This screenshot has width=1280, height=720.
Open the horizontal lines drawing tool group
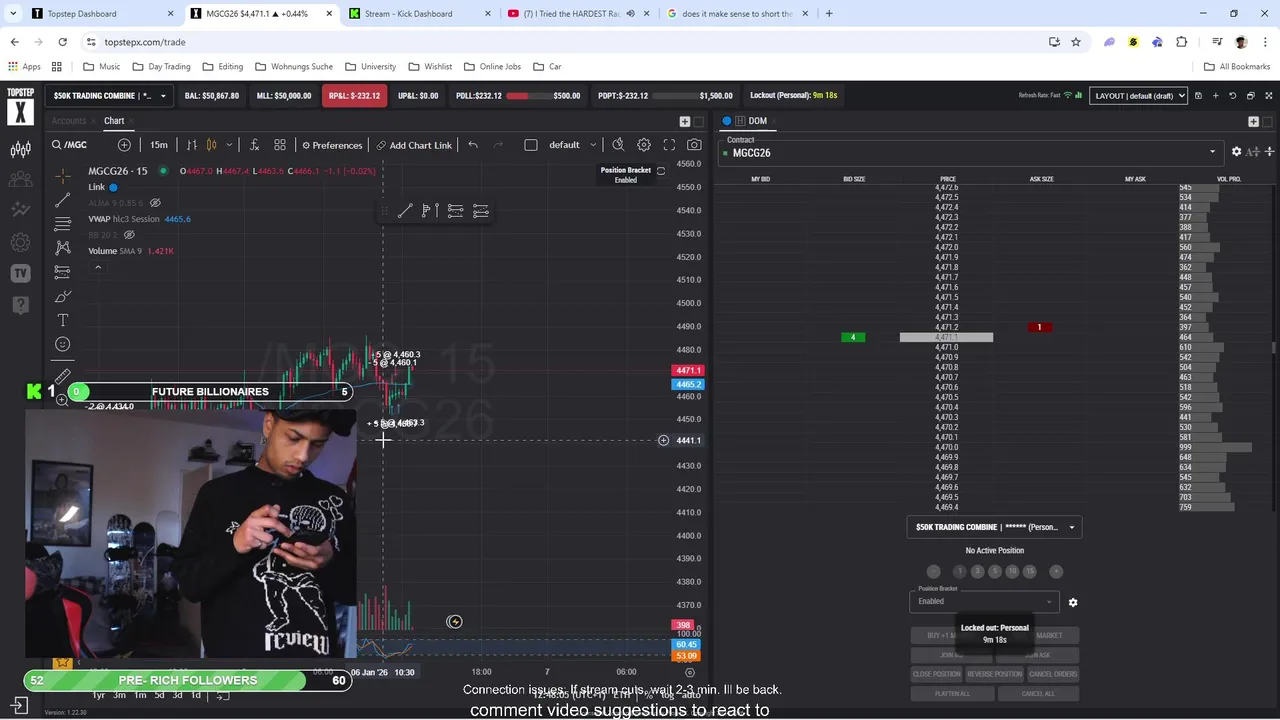click(x=62, y=223)
